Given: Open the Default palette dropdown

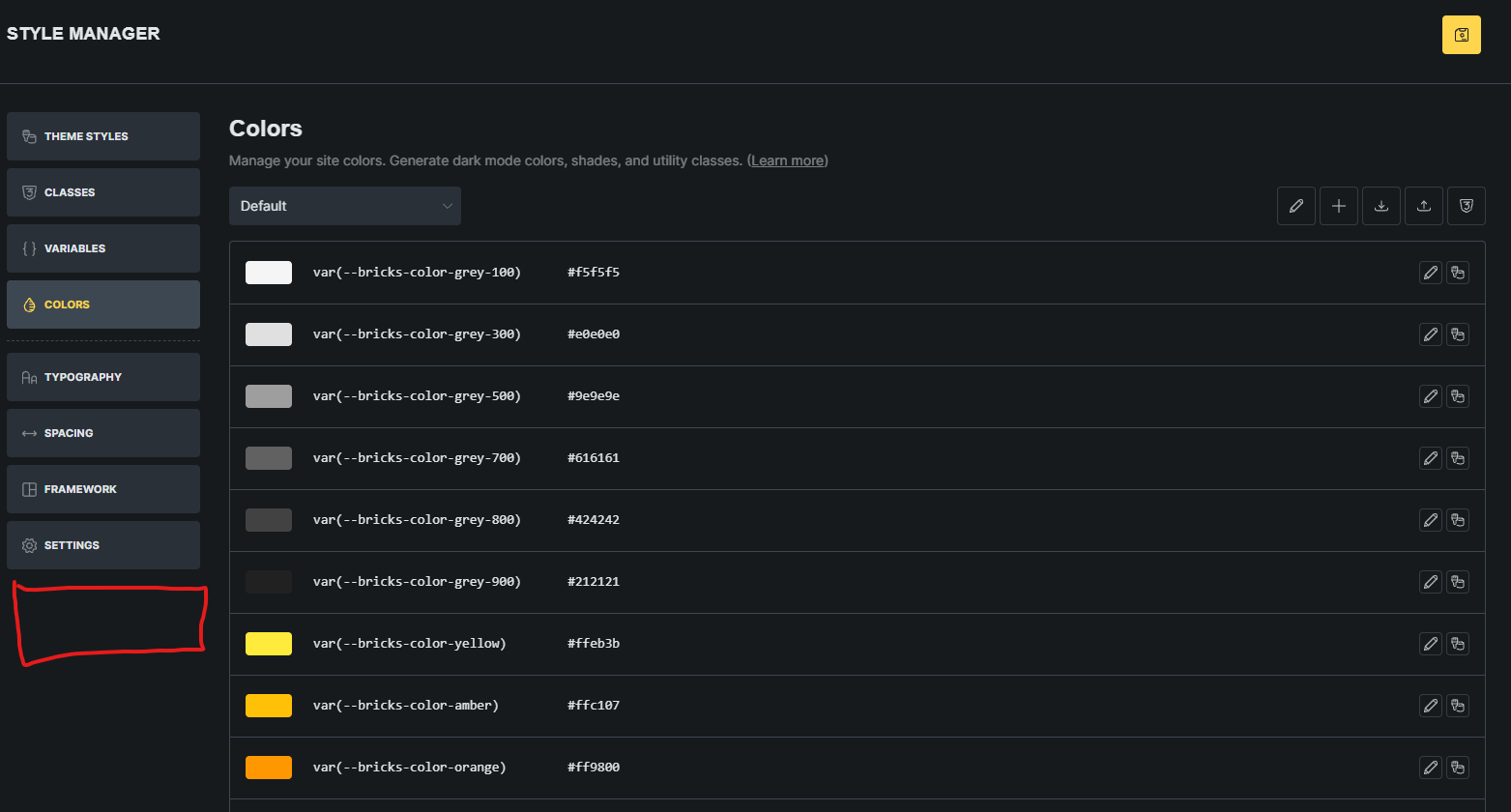Looking at the screenshot, I should pos(344,206).
